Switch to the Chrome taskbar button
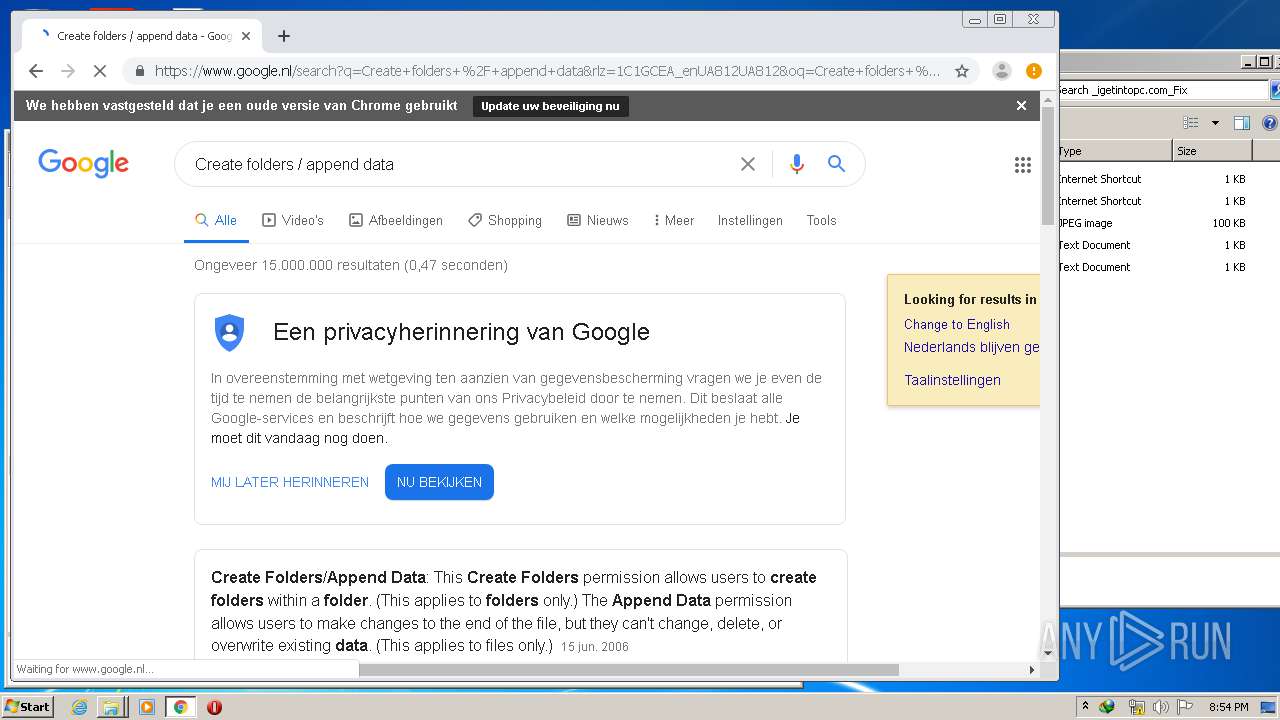The width and height of the screenshot is (1280, 720). [180, 707]
